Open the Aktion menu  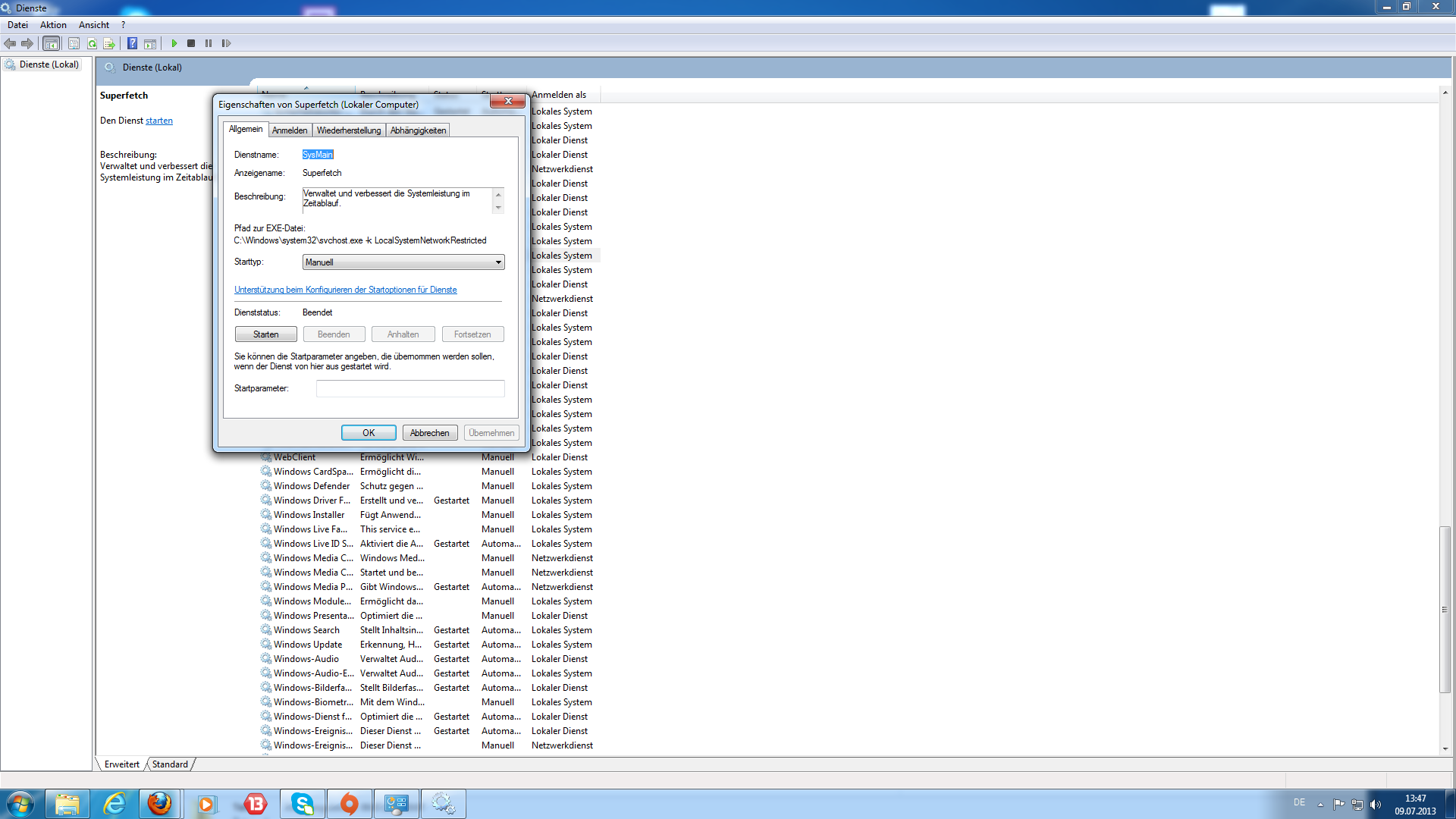[53, 25]
